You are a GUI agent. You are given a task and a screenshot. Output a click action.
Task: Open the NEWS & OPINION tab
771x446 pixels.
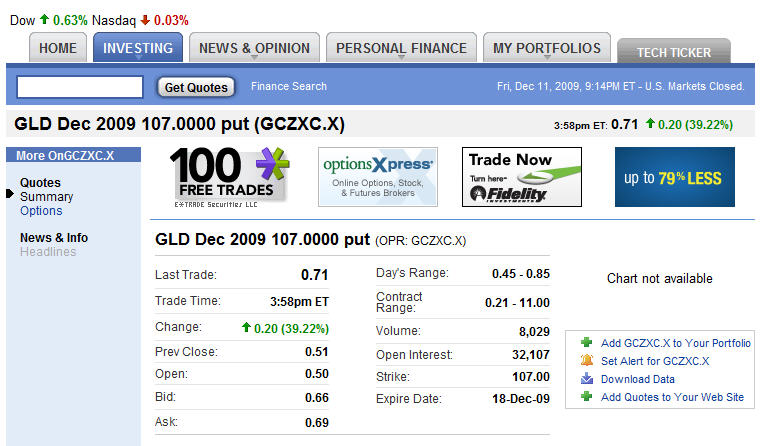click(254, 48)
